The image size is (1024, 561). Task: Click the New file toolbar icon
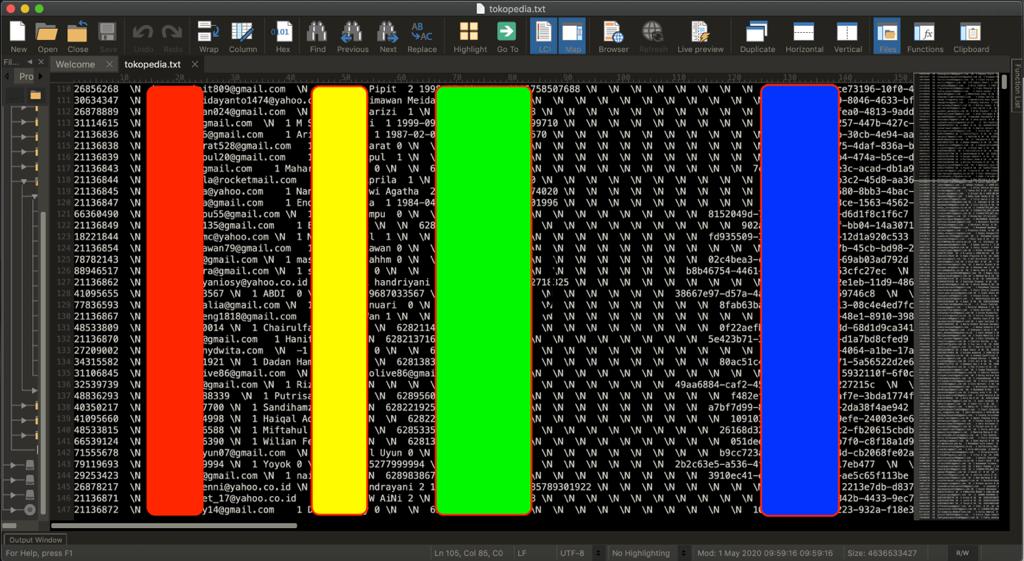click(18, 35)
